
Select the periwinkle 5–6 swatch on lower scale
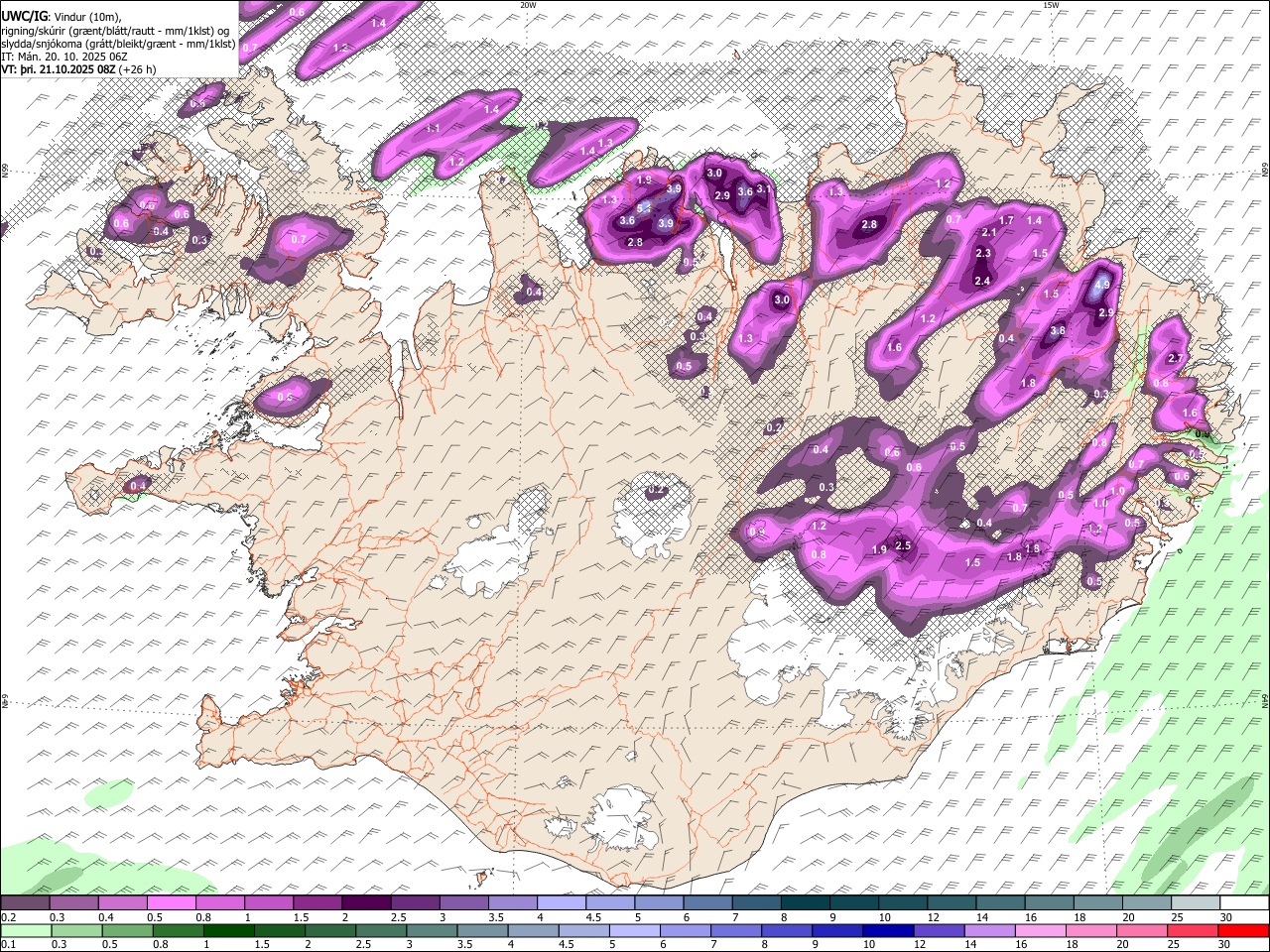(634, 930)
